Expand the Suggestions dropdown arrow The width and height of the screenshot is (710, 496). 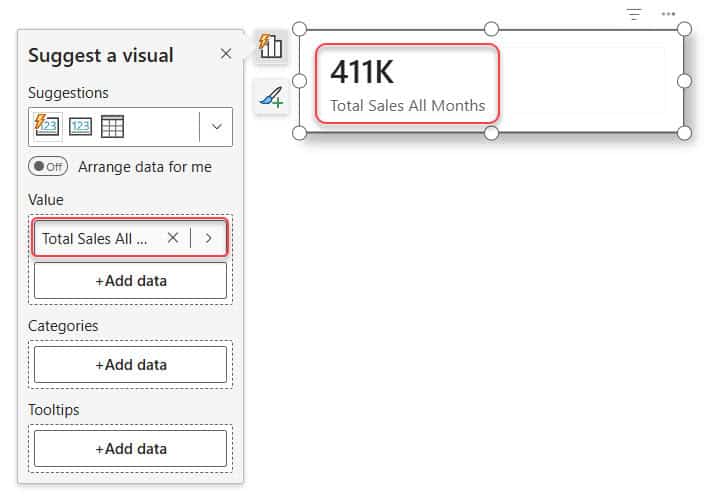click(x=216, y=126)
